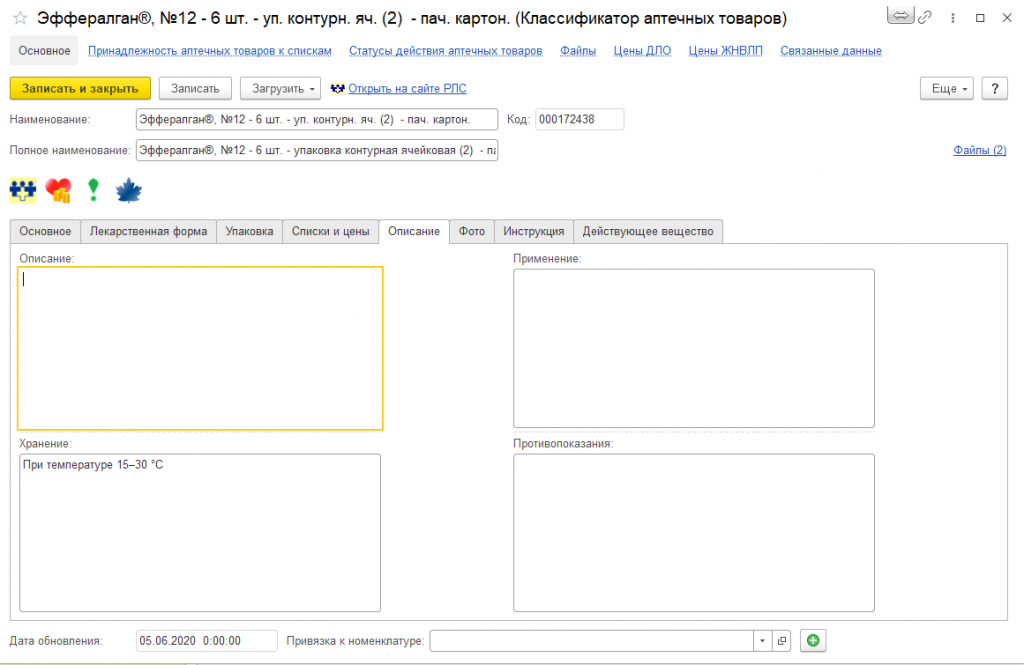The image size is (1024, 665).
Task: Open the Цены ЖНВЛП link
Action: tap(726, 51)
